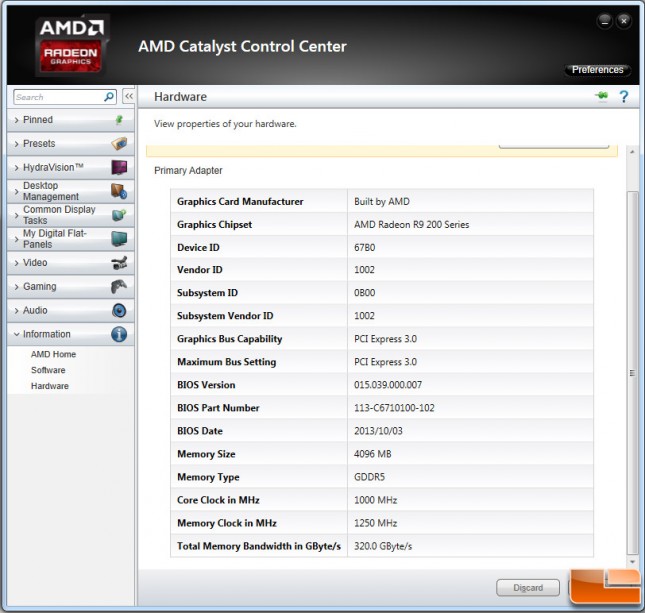Screen dimensions: 645x613
Task: Select the Memory Type value GDDR5
Action: click(369, 477)
